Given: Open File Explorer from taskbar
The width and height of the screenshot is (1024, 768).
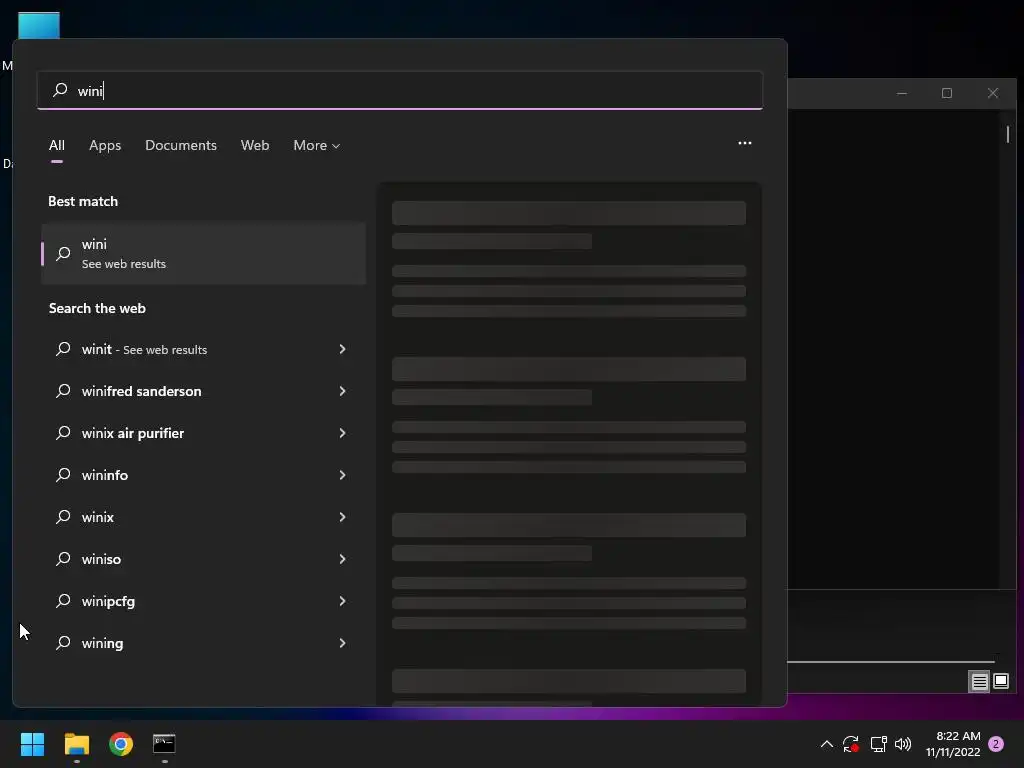Looking at the screenshot, I should coord(76,744).
